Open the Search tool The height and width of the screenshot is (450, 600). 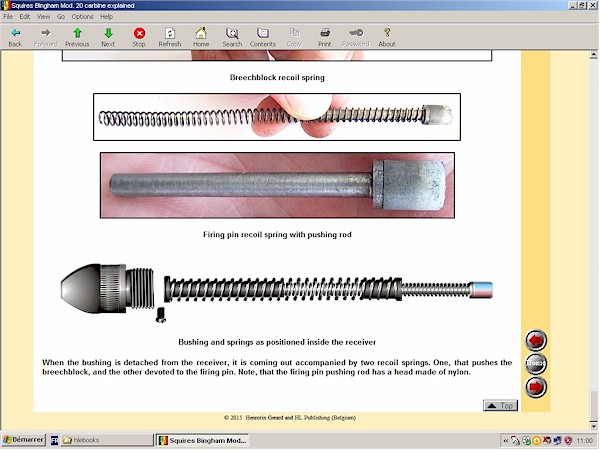232,37
